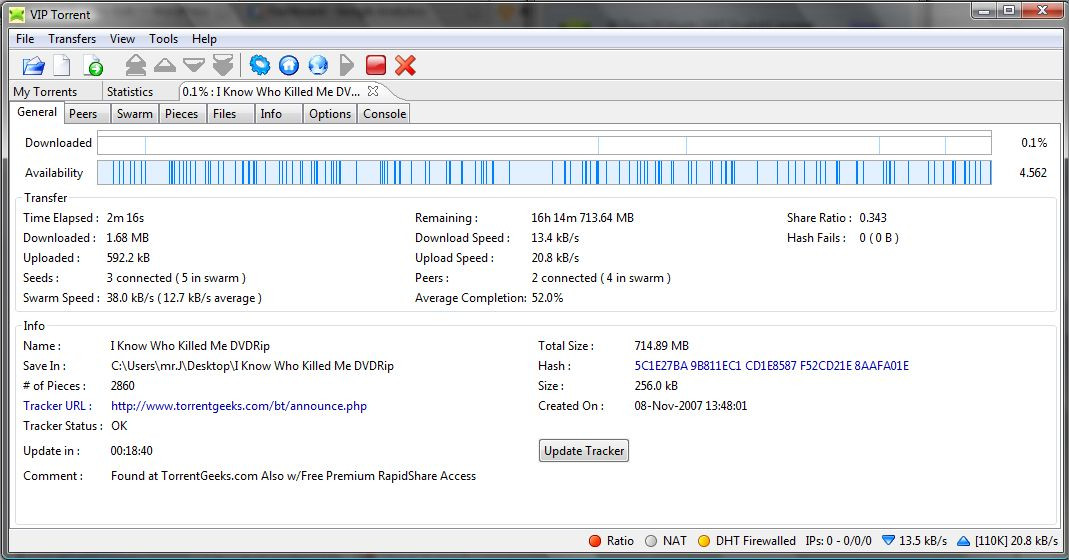Click the IPs: 0 - 0/0/0 status entry
This screenshot has width=1069, height=560.
(x=838, y=541)
